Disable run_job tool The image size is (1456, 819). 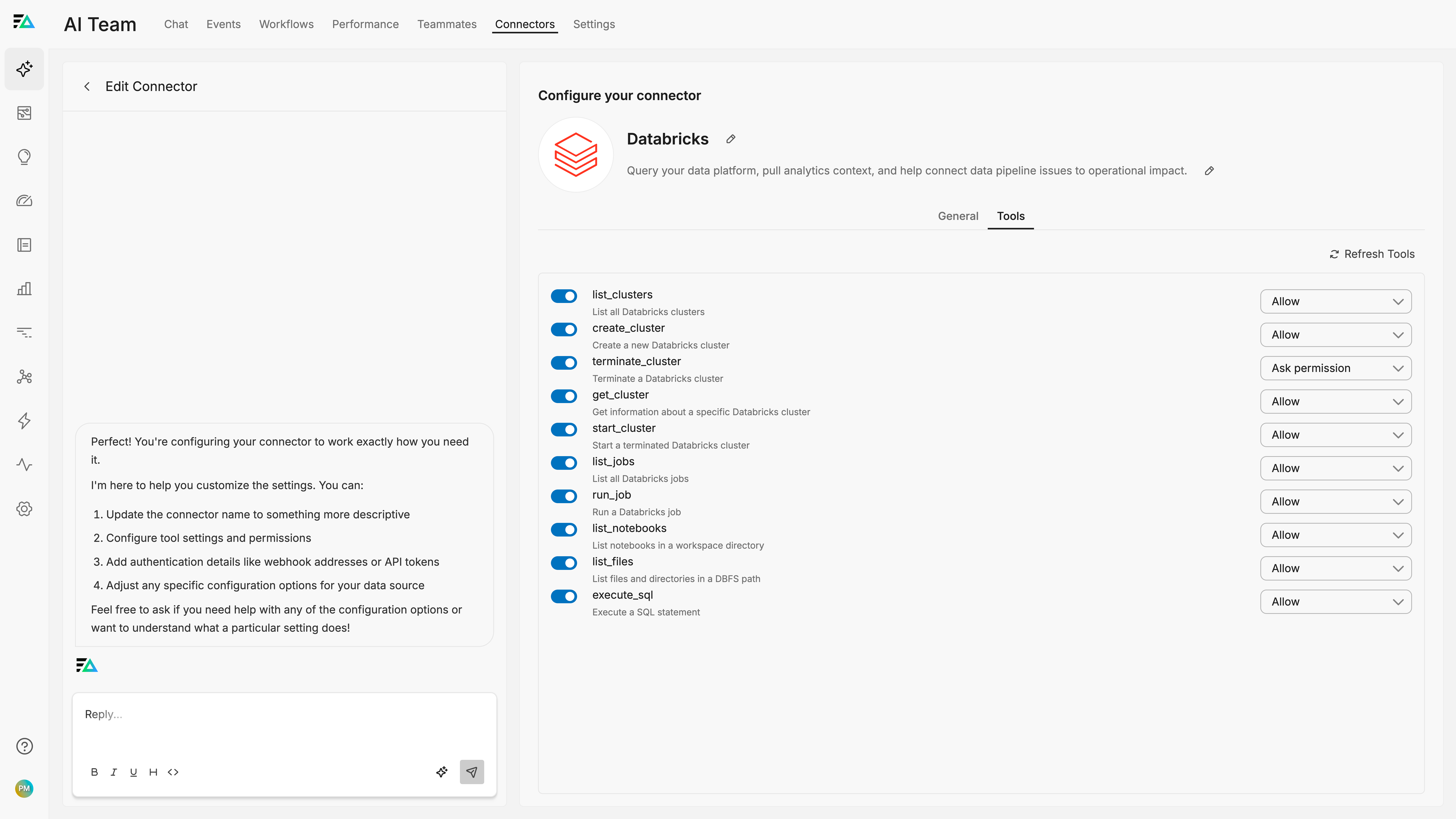[564, 496]
